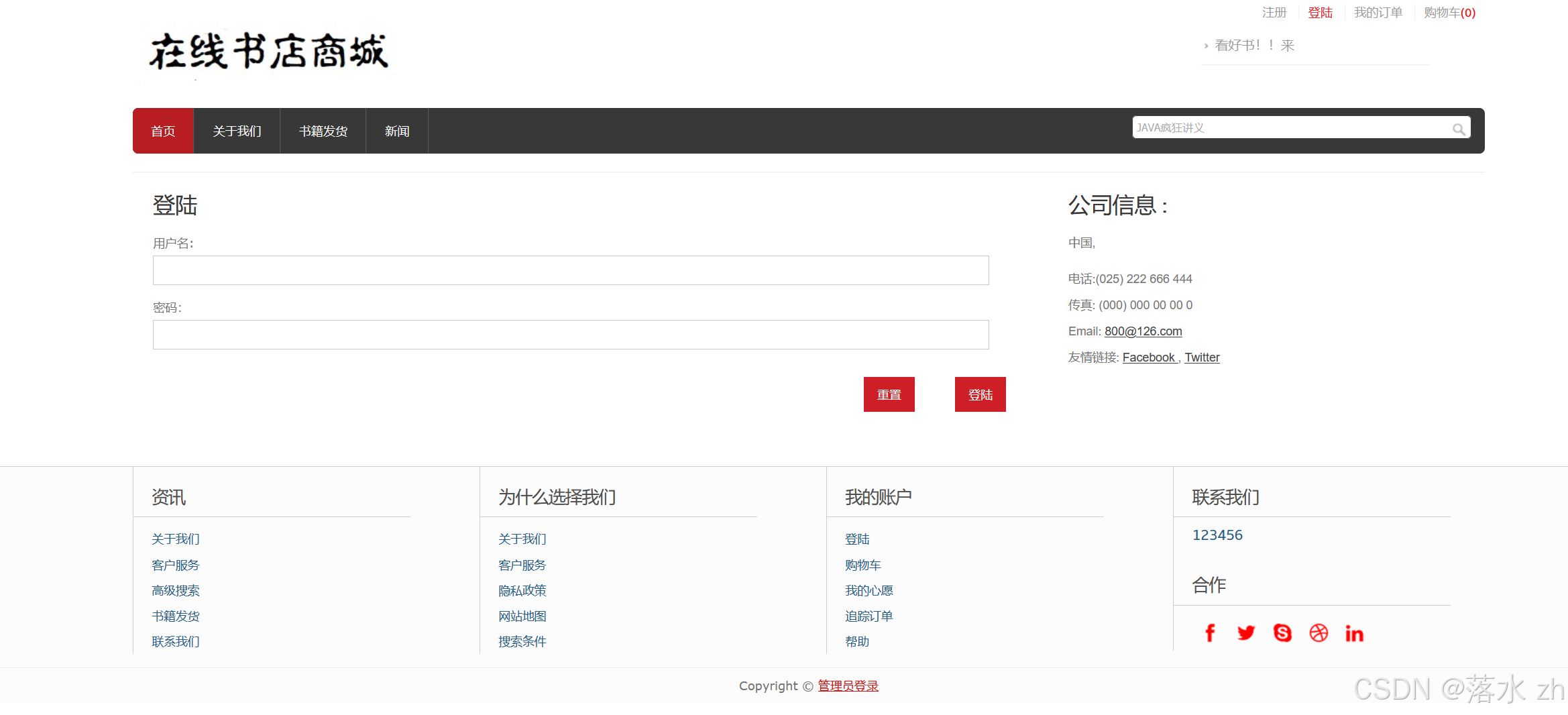The width and height of the screenshot is (1568, 715).
Task: Click 客户服务 under 为什么选择我们
Action: coord(522,565)
